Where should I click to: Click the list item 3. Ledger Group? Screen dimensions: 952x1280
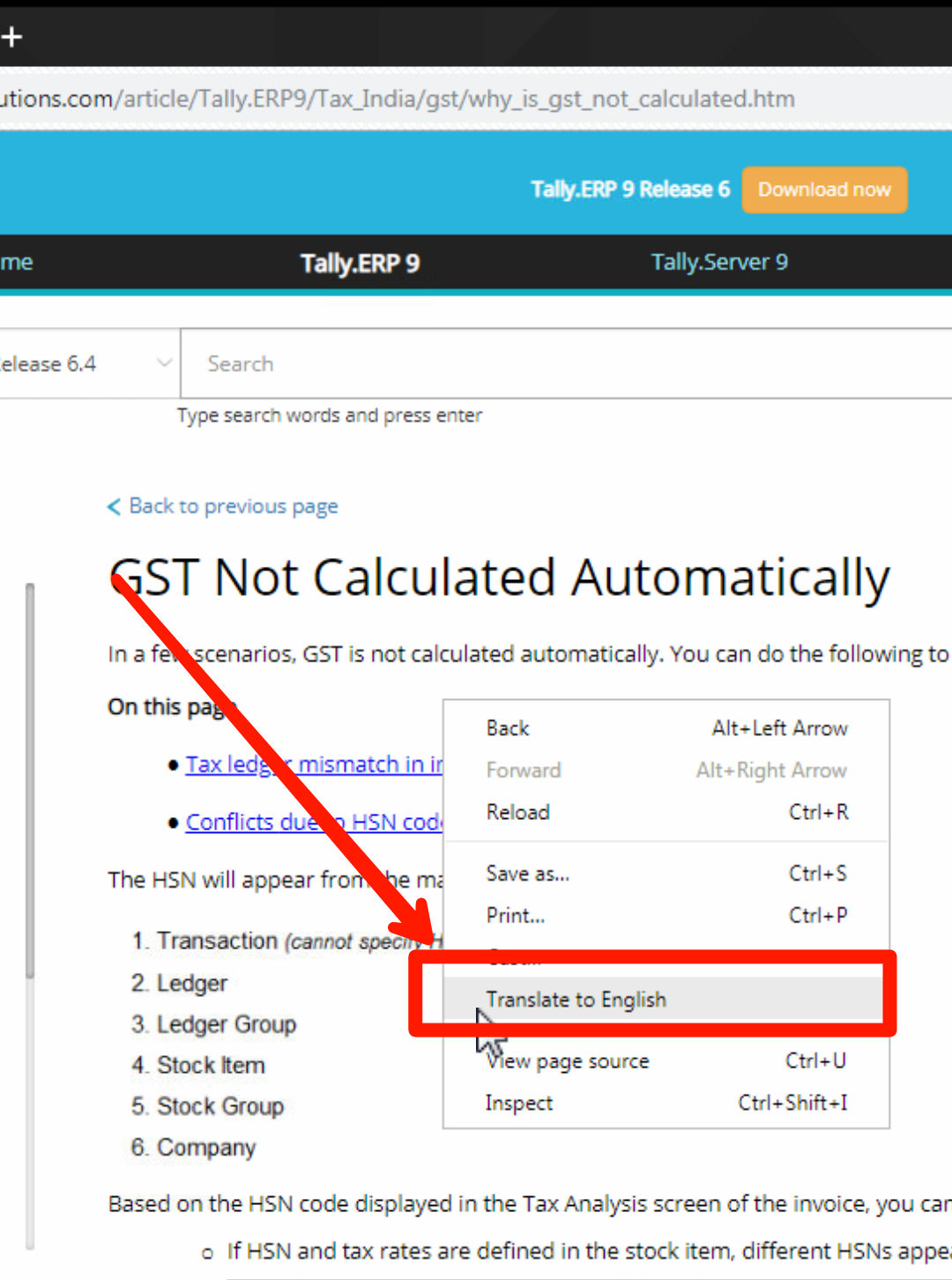(x=213, y=1024)
